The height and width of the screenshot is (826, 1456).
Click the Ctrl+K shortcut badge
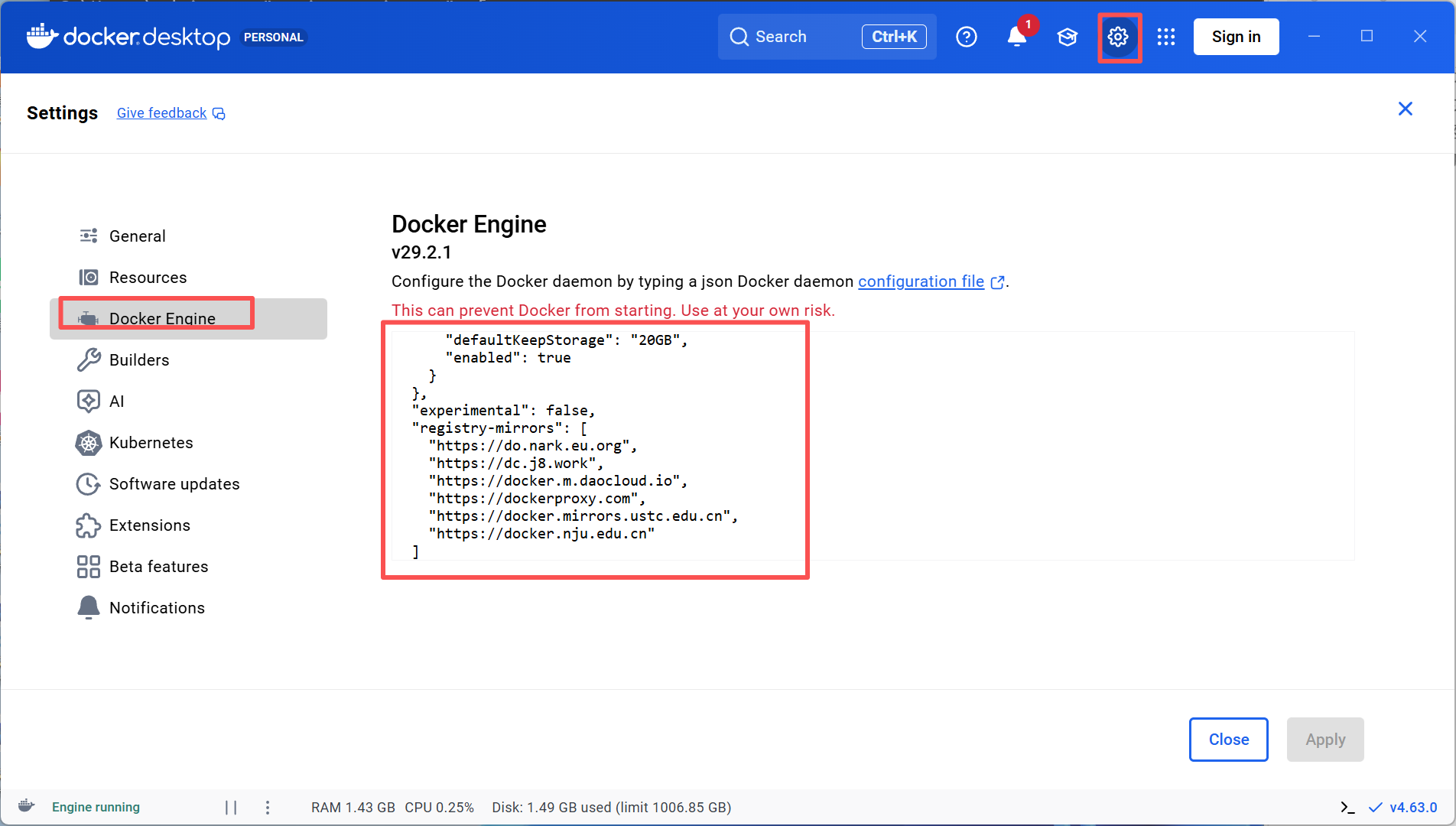894,37
